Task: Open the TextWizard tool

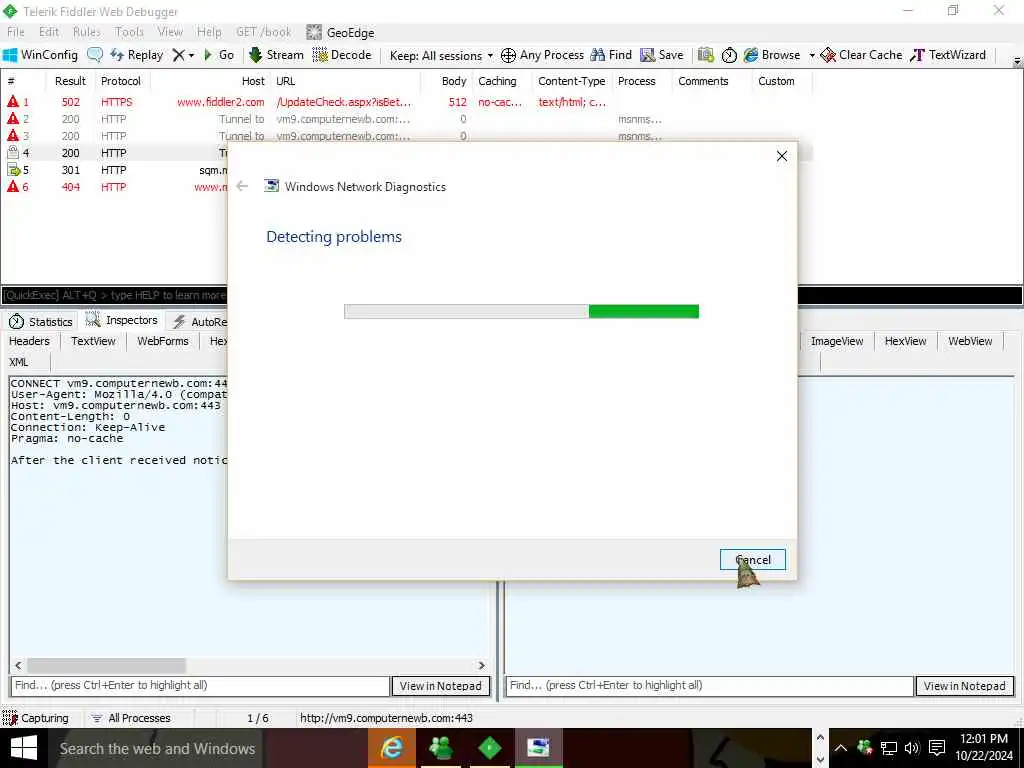Action: click(x=948, y=55)
